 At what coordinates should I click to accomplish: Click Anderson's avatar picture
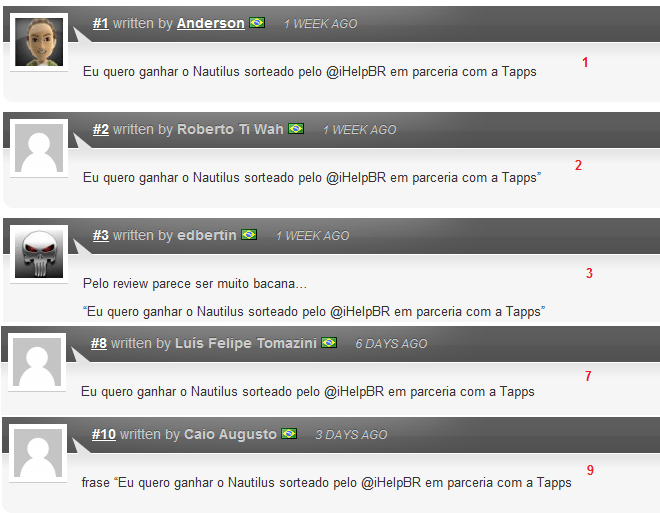pyautogui.click(x=39, y=42)
